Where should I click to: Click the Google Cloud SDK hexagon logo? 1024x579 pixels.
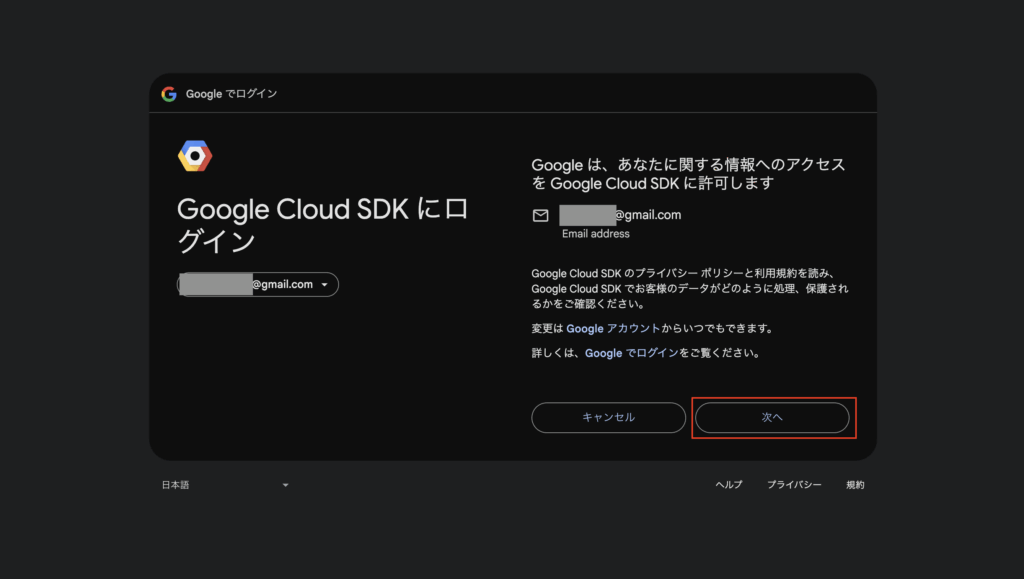[x=194, y=156]
